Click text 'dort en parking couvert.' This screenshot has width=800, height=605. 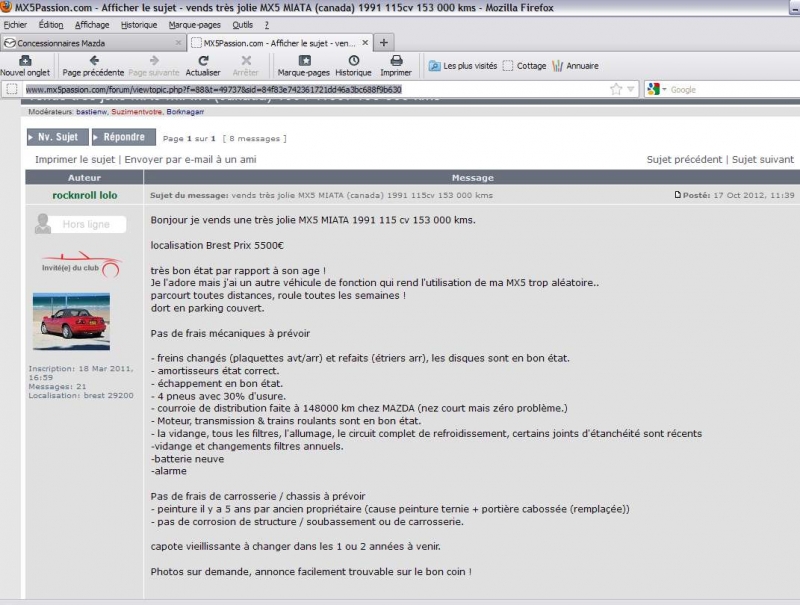coord(207,308)
